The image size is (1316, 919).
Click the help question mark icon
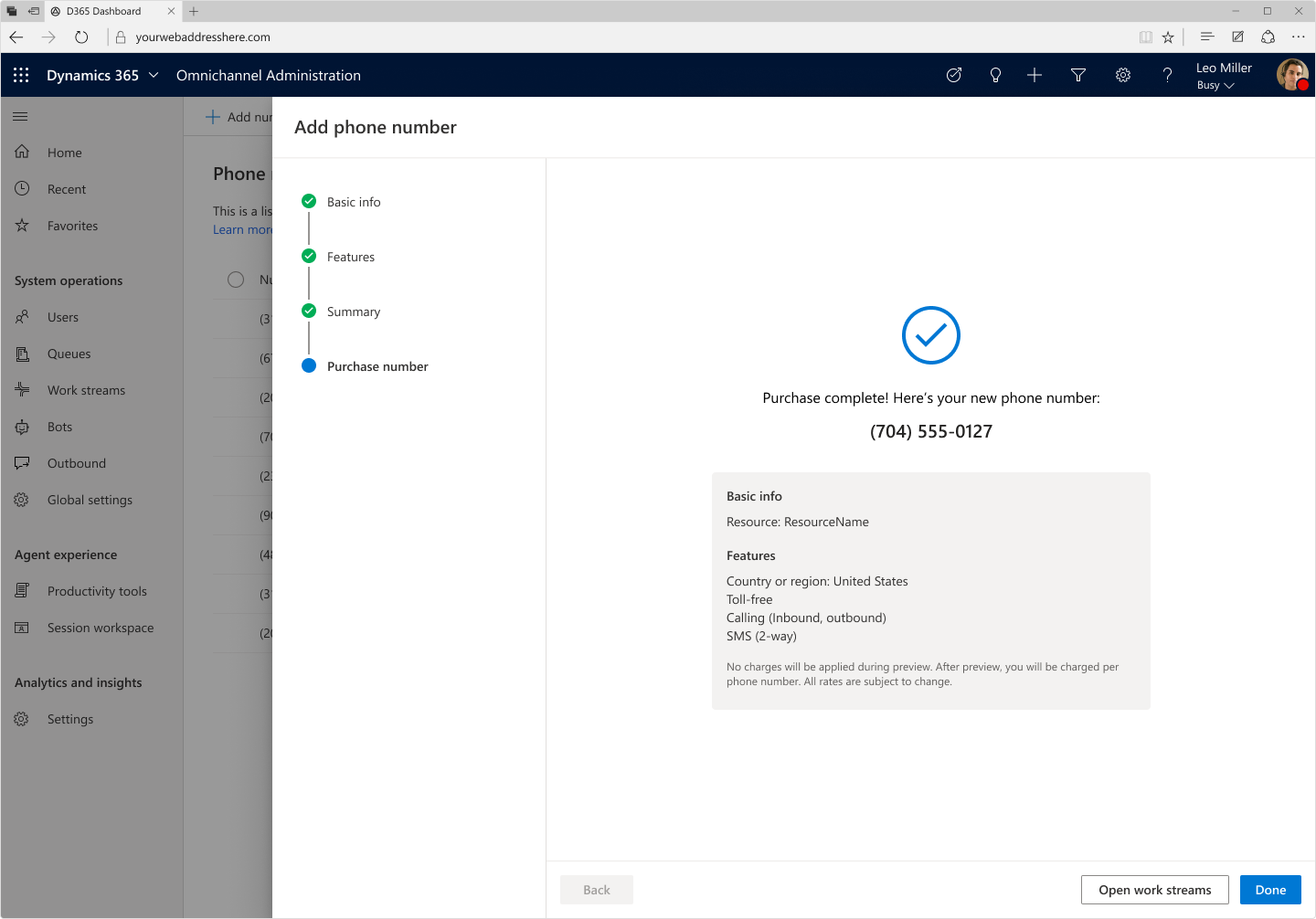pyautogui.click(x=1167, y=75)
